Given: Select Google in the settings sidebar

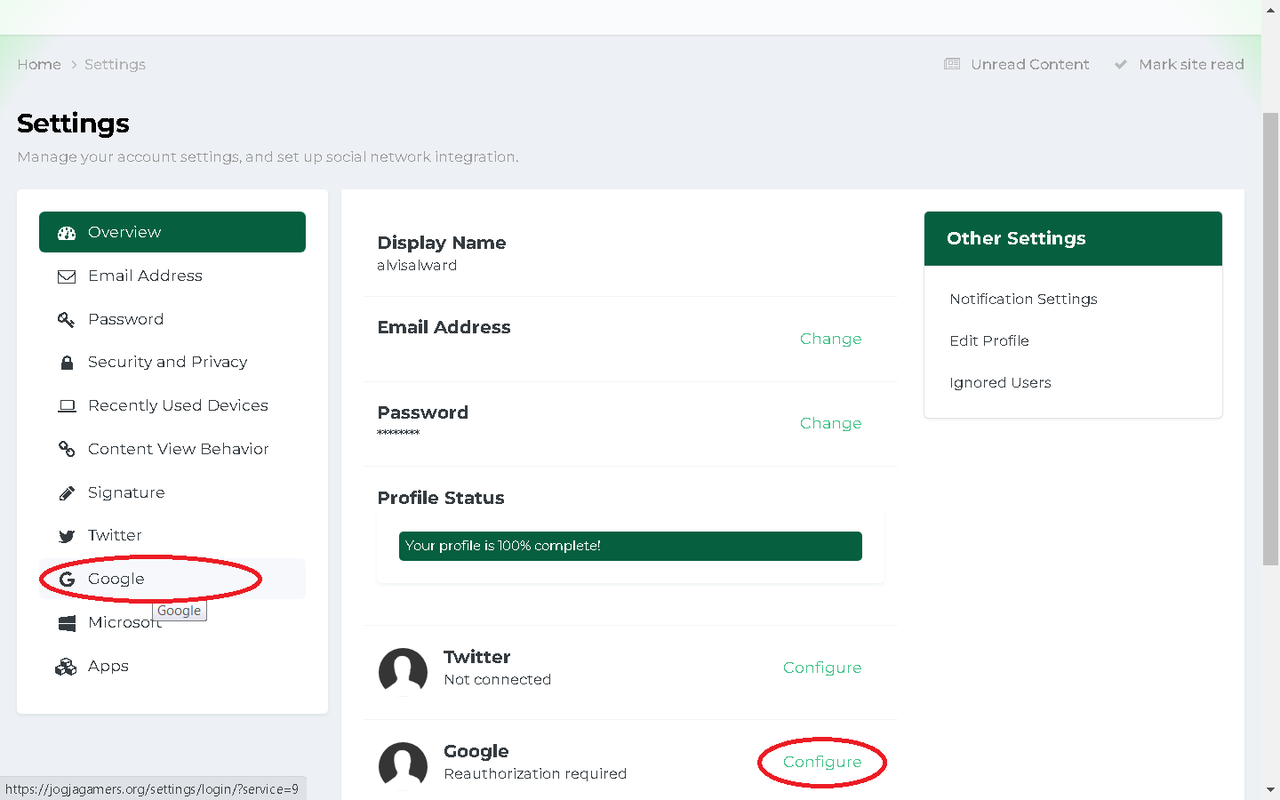Looking at the screenshot, I should [x=172, y=579].
